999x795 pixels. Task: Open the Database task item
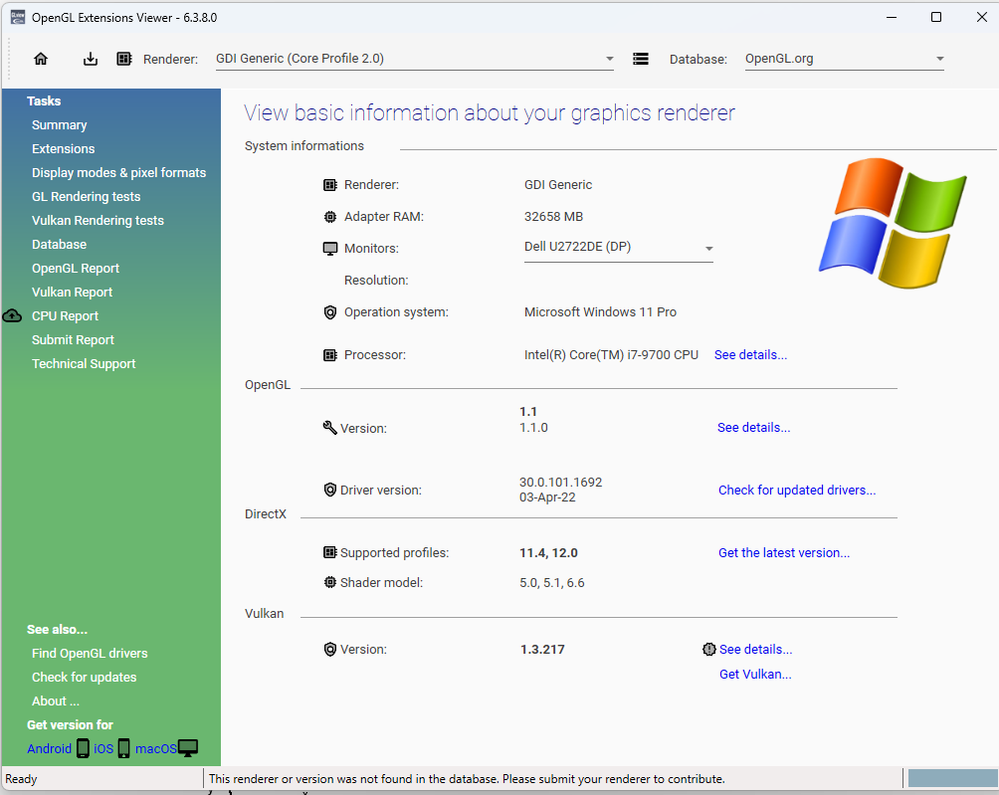[x=59, y=244]
